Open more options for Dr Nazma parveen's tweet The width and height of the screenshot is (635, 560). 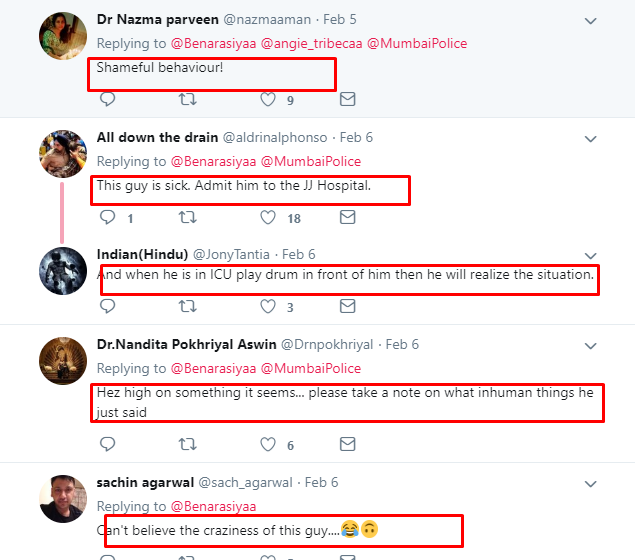591,20
